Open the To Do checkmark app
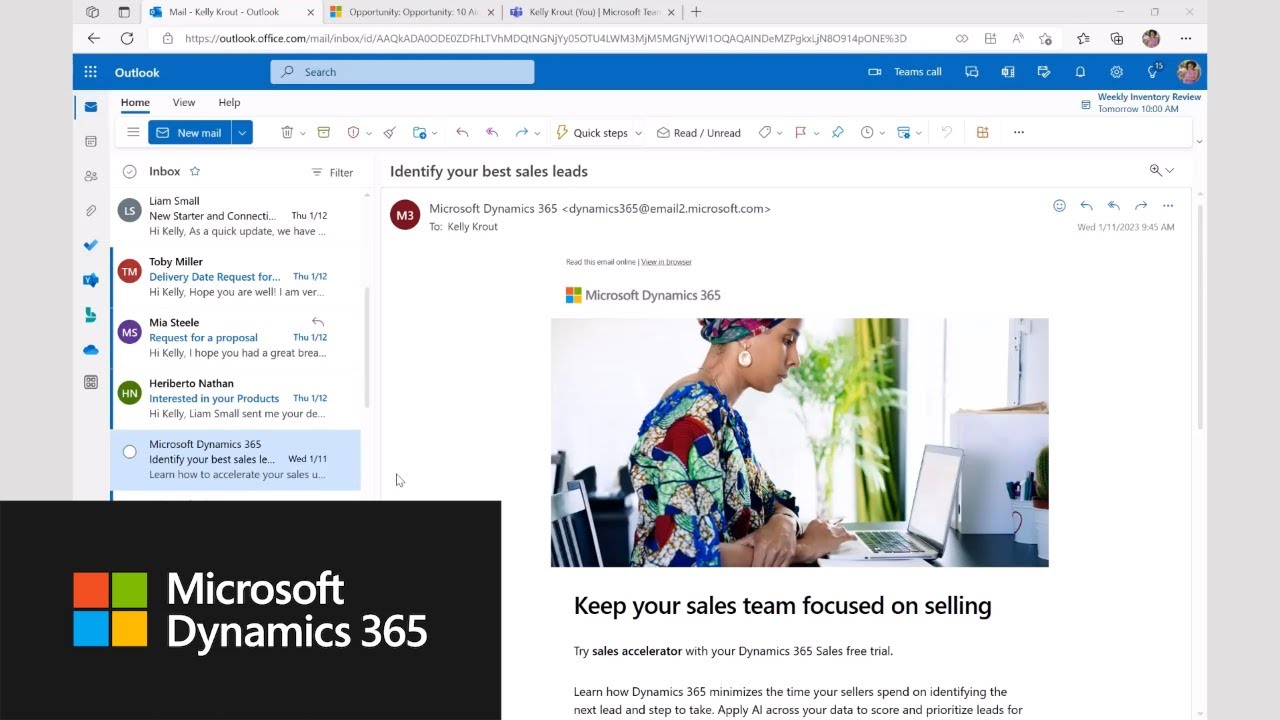This screenshot has height=720, width=1280. [91, 245]
